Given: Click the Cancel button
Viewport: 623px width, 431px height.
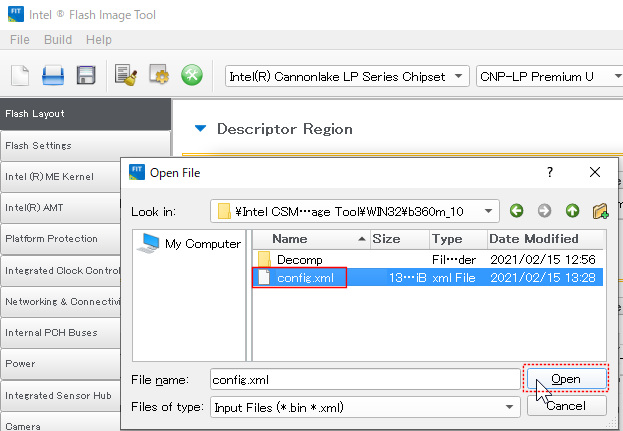Looking at the screenshot, I should (x=565, y=407).
